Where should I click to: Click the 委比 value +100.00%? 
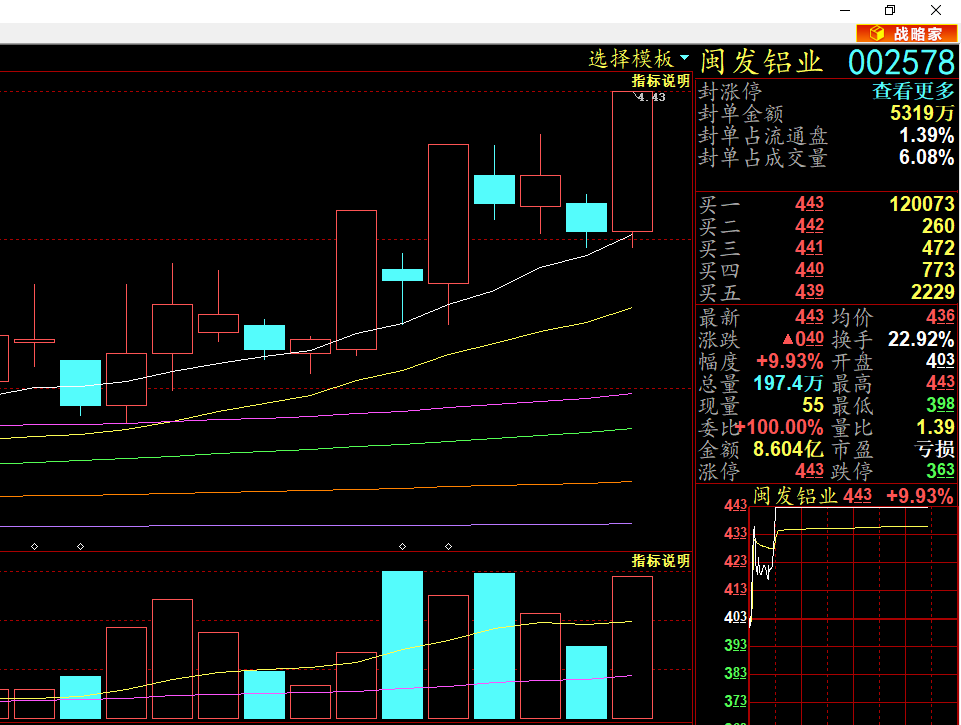point(779,427)
